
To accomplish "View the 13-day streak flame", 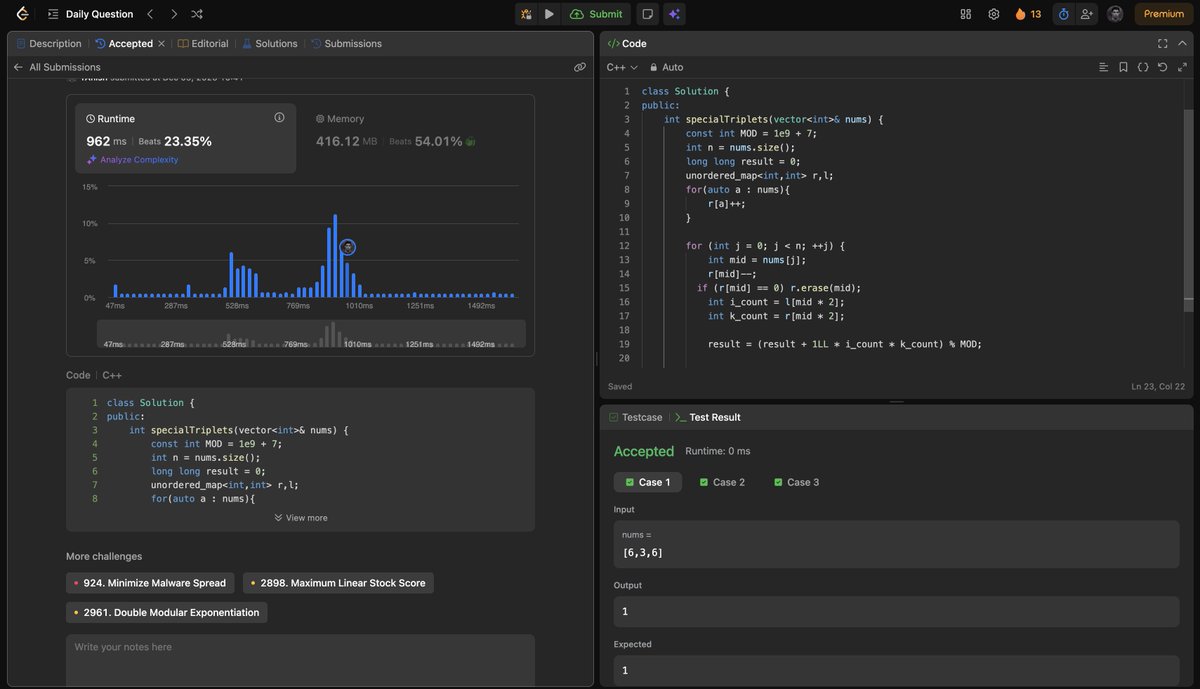I will (x=1027, y=14).
